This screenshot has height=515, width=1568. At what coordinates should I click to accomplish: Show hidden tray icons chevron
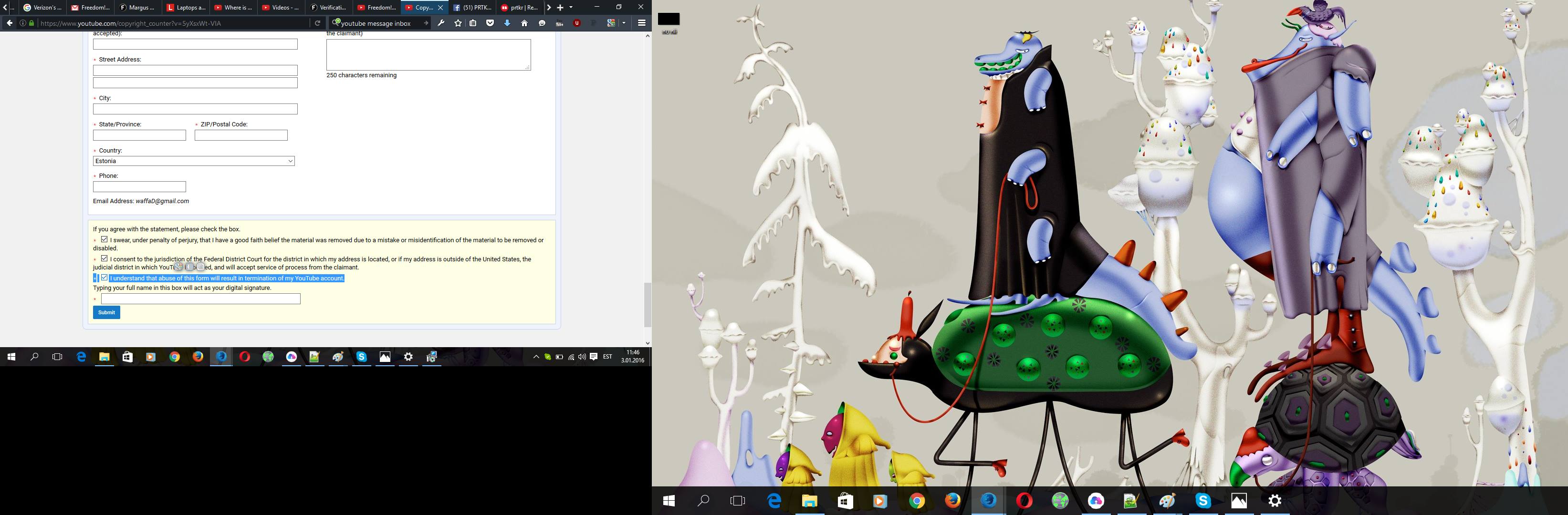click(536, 357)
